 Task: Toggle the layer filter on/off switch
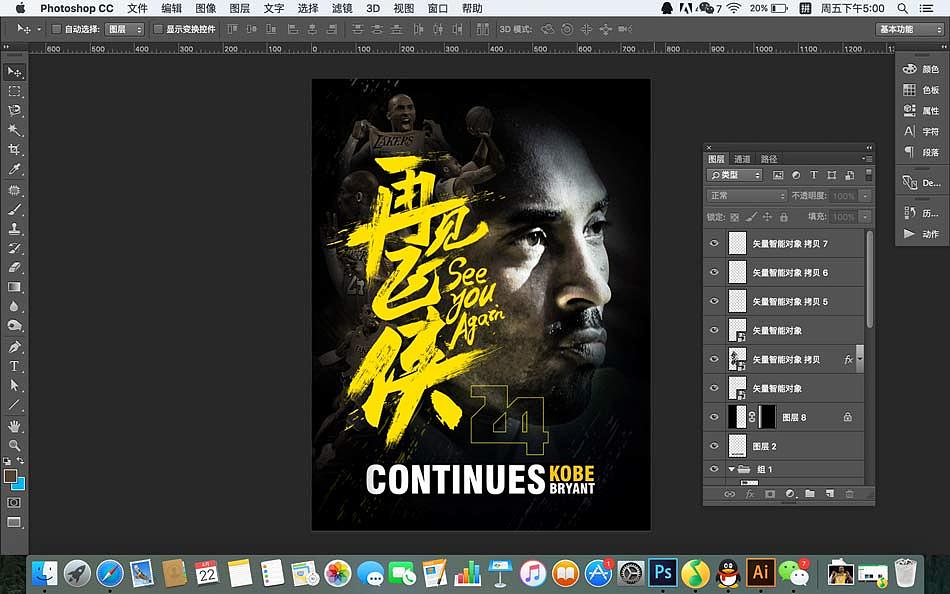point(868,175)
